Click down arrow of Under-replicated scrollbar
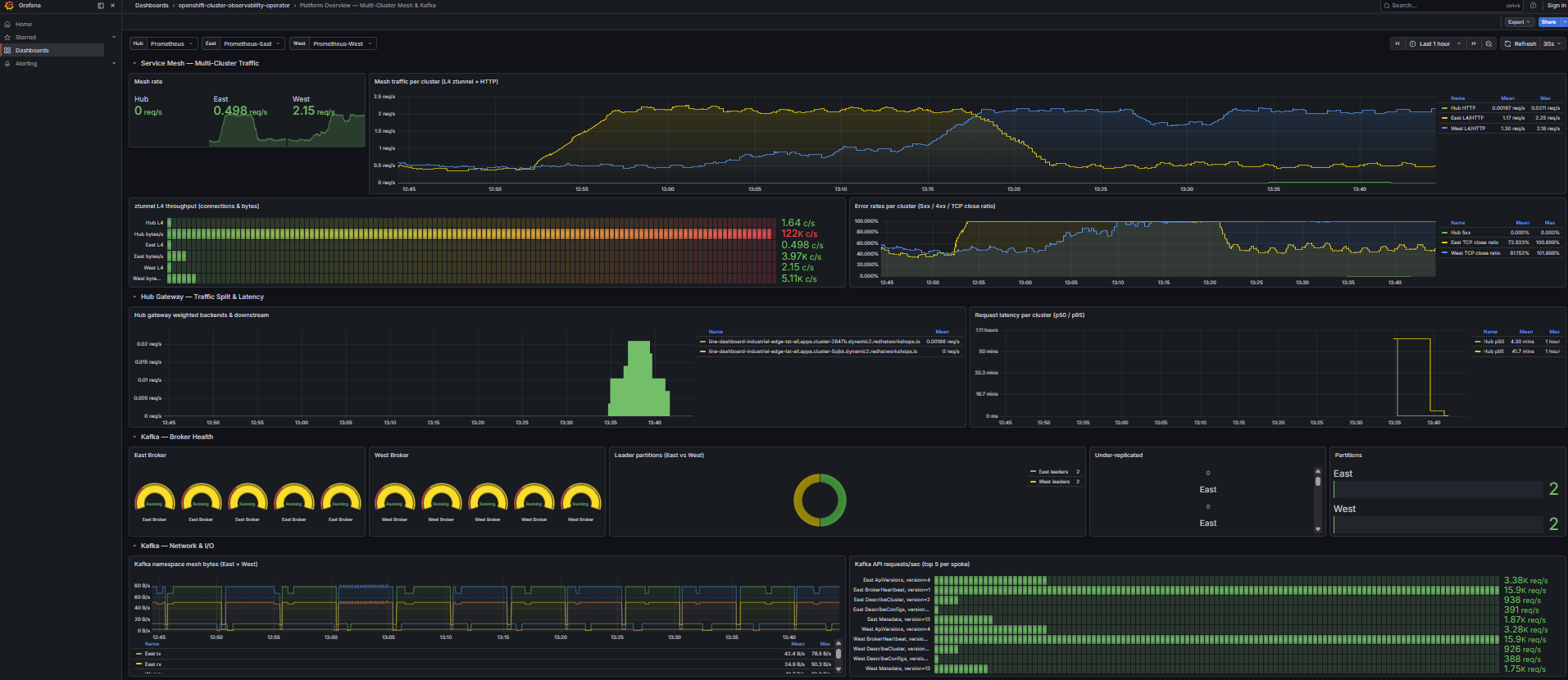Viewport: 1568px width, 680px height. pos(1318,529)
